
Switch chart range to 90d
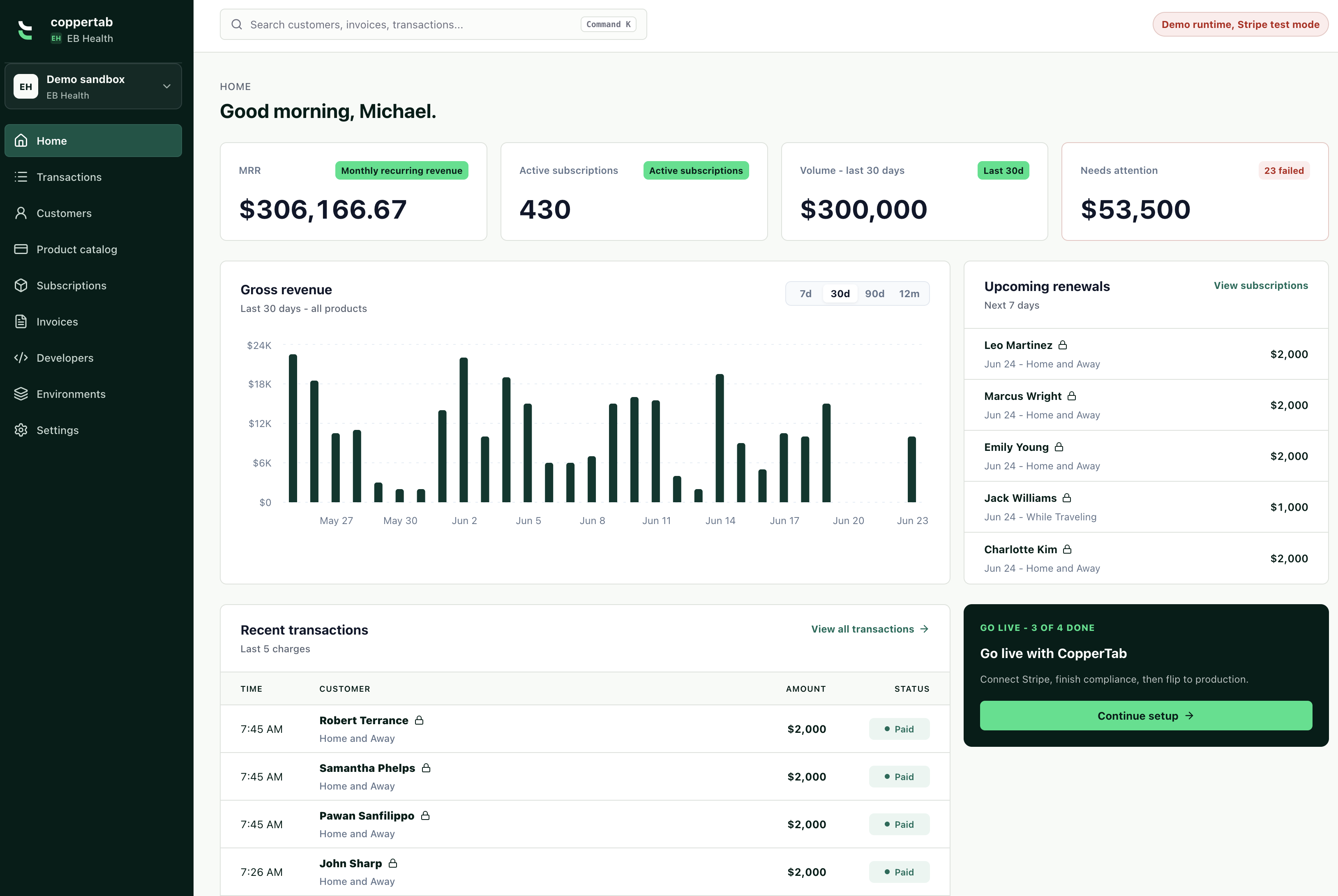(874, 294)
